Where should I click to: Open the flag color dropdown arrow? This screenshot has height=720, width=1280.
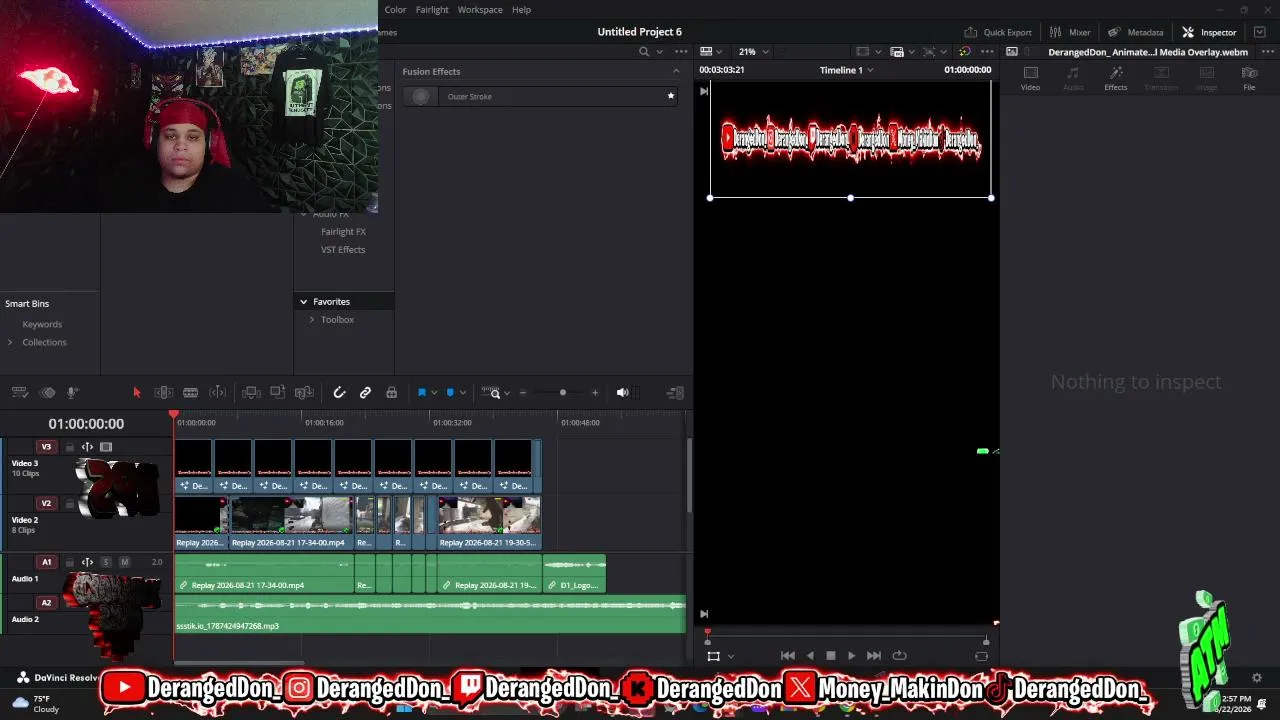(x=434, y=393)
